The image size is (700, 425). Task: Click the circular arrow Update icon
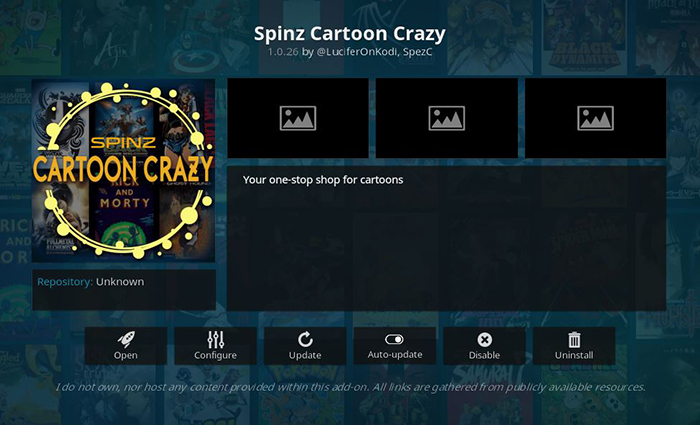coord(305,340)
